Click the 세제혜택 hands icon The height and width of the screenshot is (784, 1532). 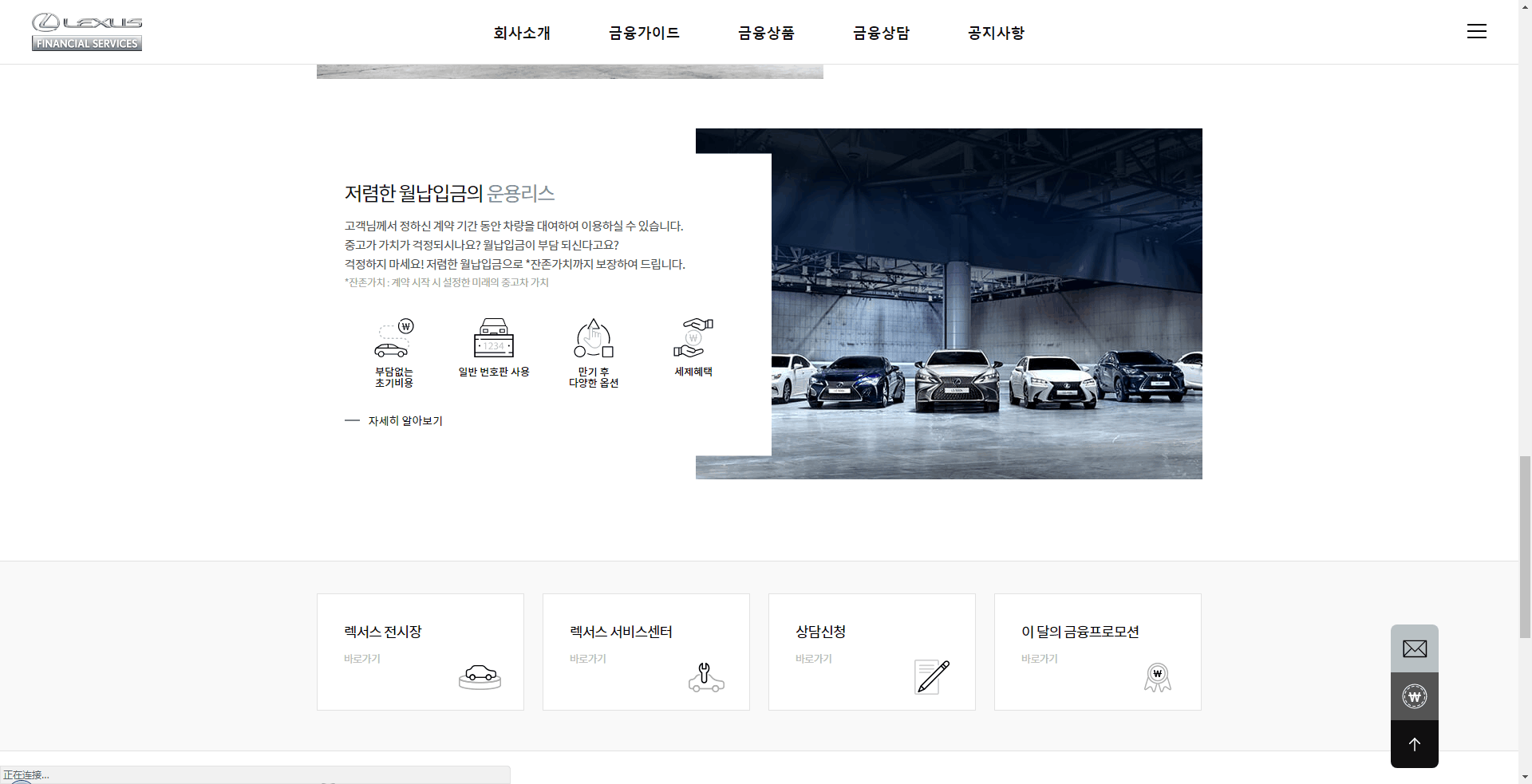pos(693,338)
